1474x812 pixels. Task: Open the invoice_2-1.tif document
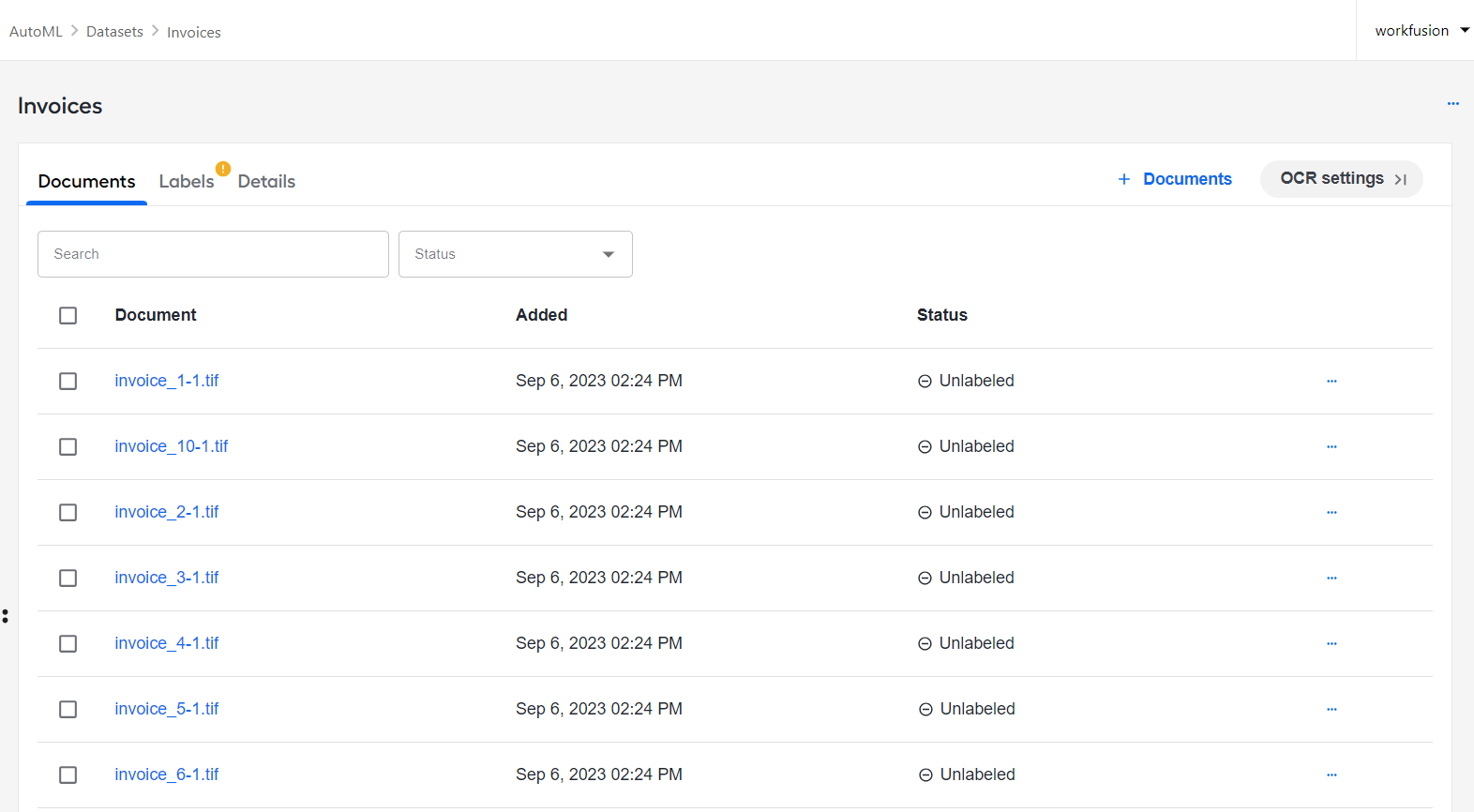point(167,512)
